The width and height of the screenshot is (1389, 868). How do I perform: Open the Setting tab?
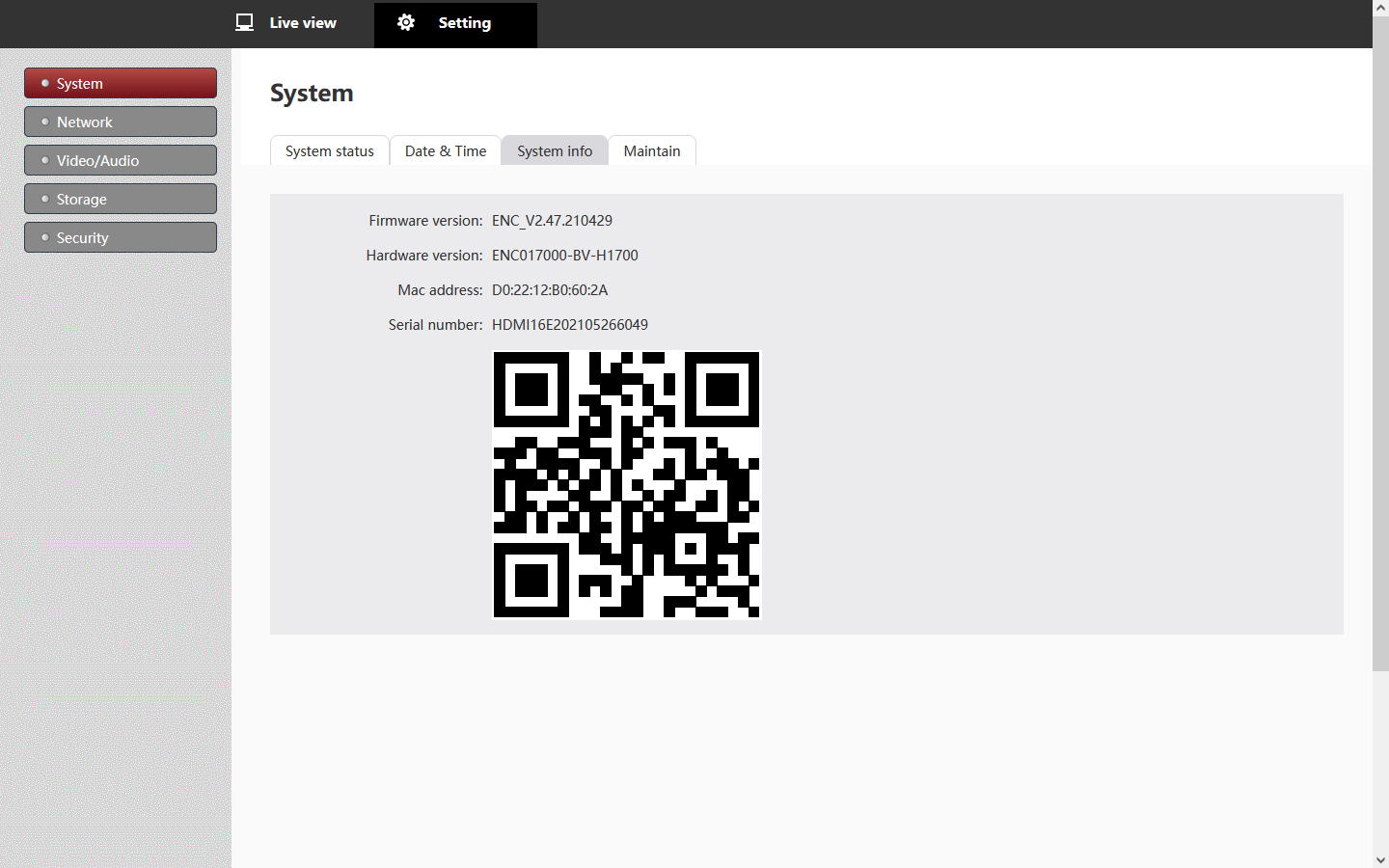click(x=455, y=24)
